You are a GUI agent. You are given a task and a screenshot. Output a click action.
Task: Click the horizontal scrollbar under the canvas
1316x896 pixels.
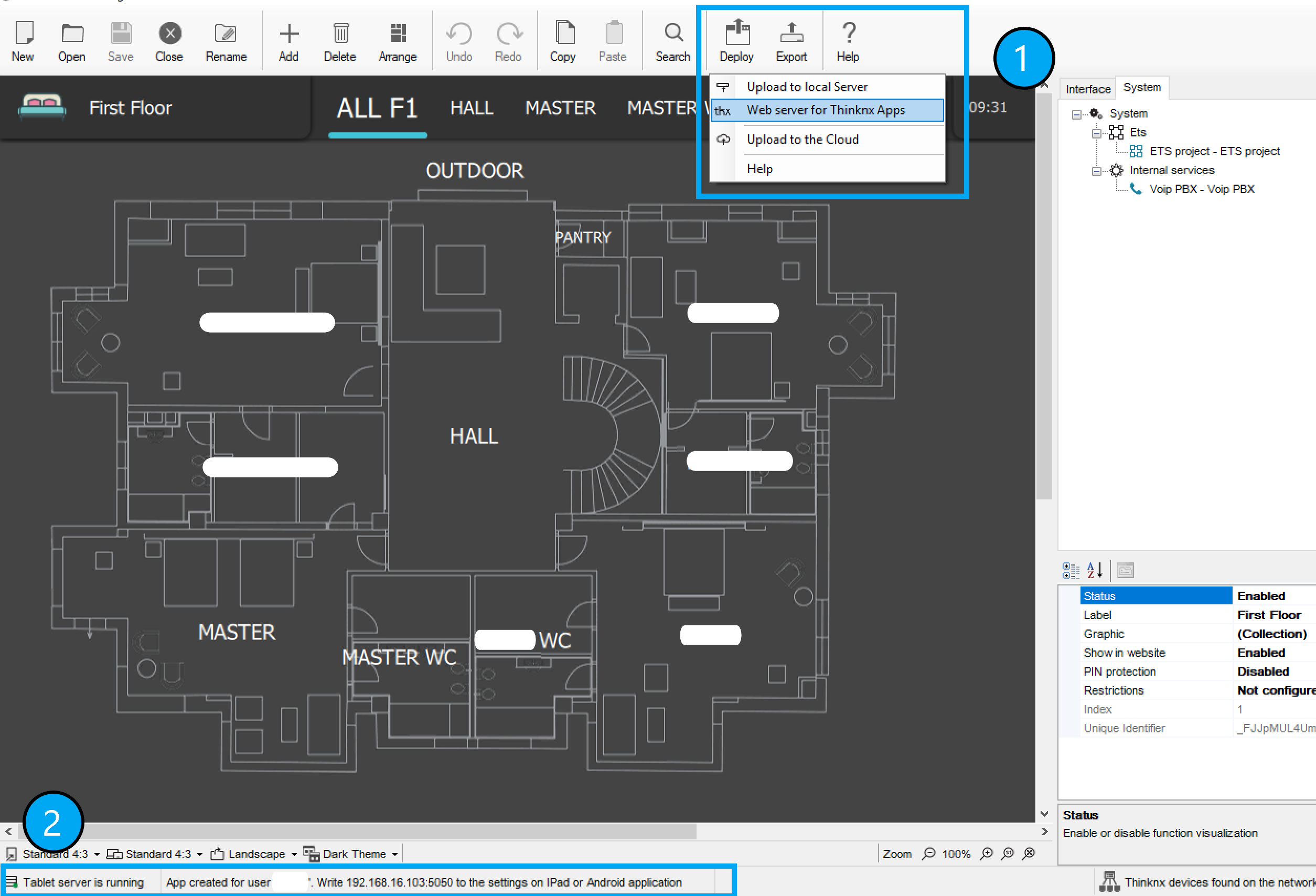click(x=397, y=831)
